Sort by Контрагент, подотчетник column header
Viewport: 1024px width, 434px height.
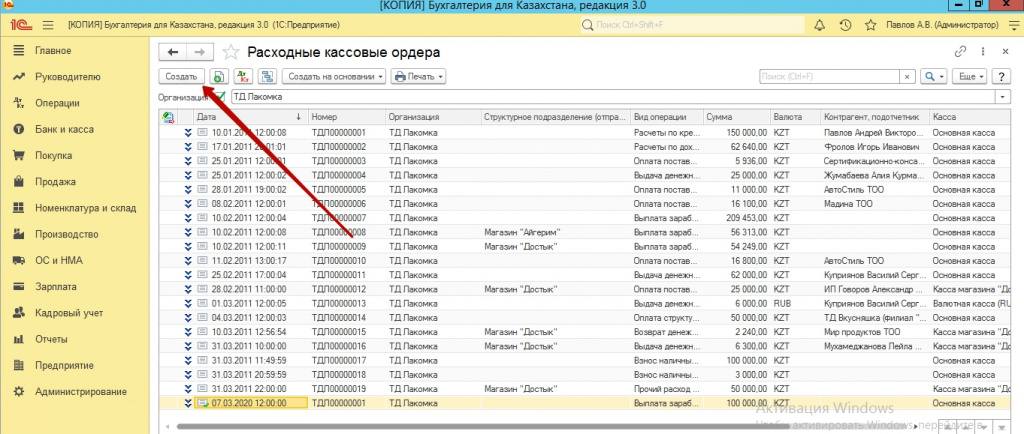coord(874,117)
